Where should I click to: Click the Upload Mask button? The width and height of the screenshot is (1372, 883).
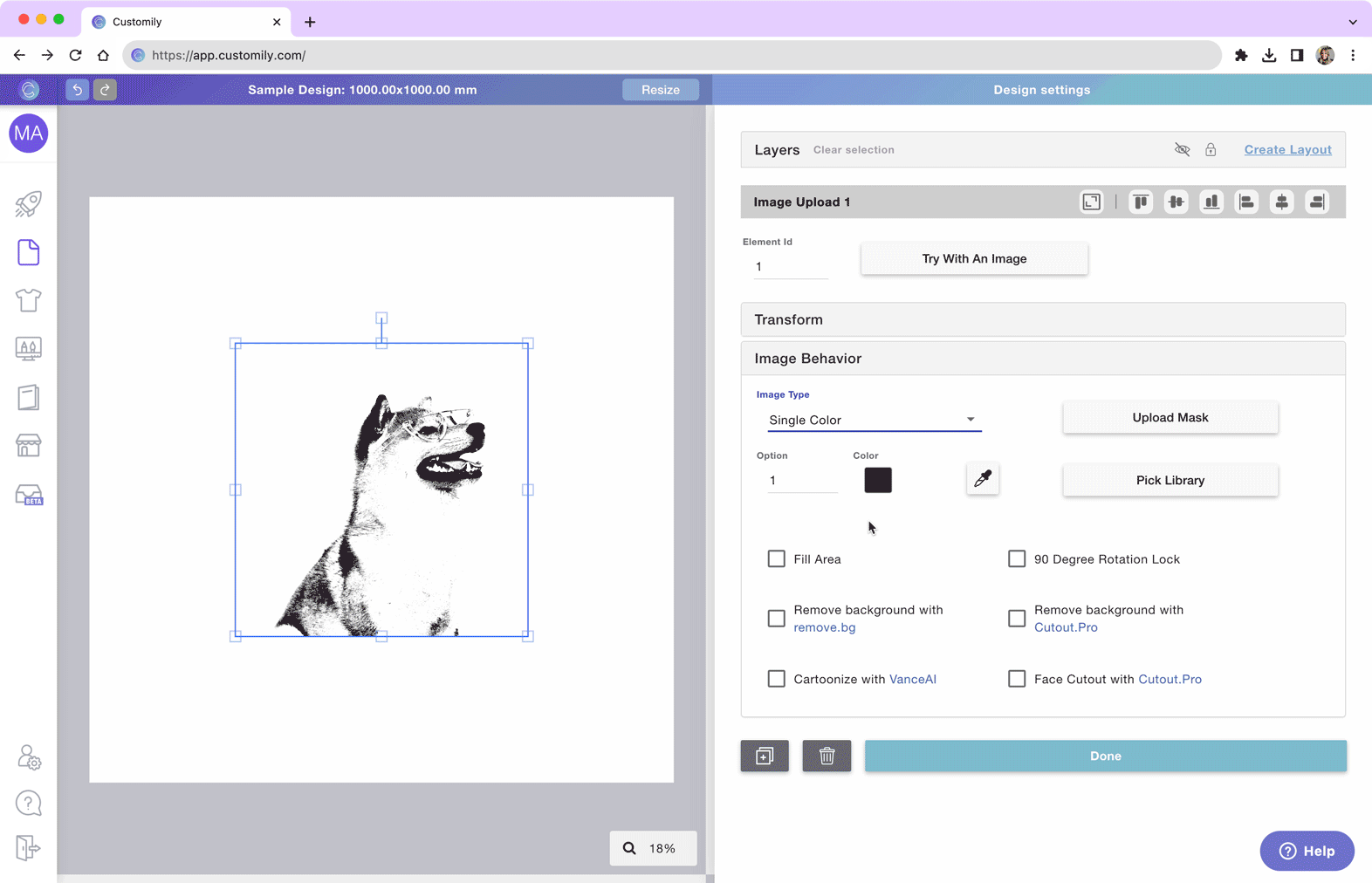(1170, 418)
